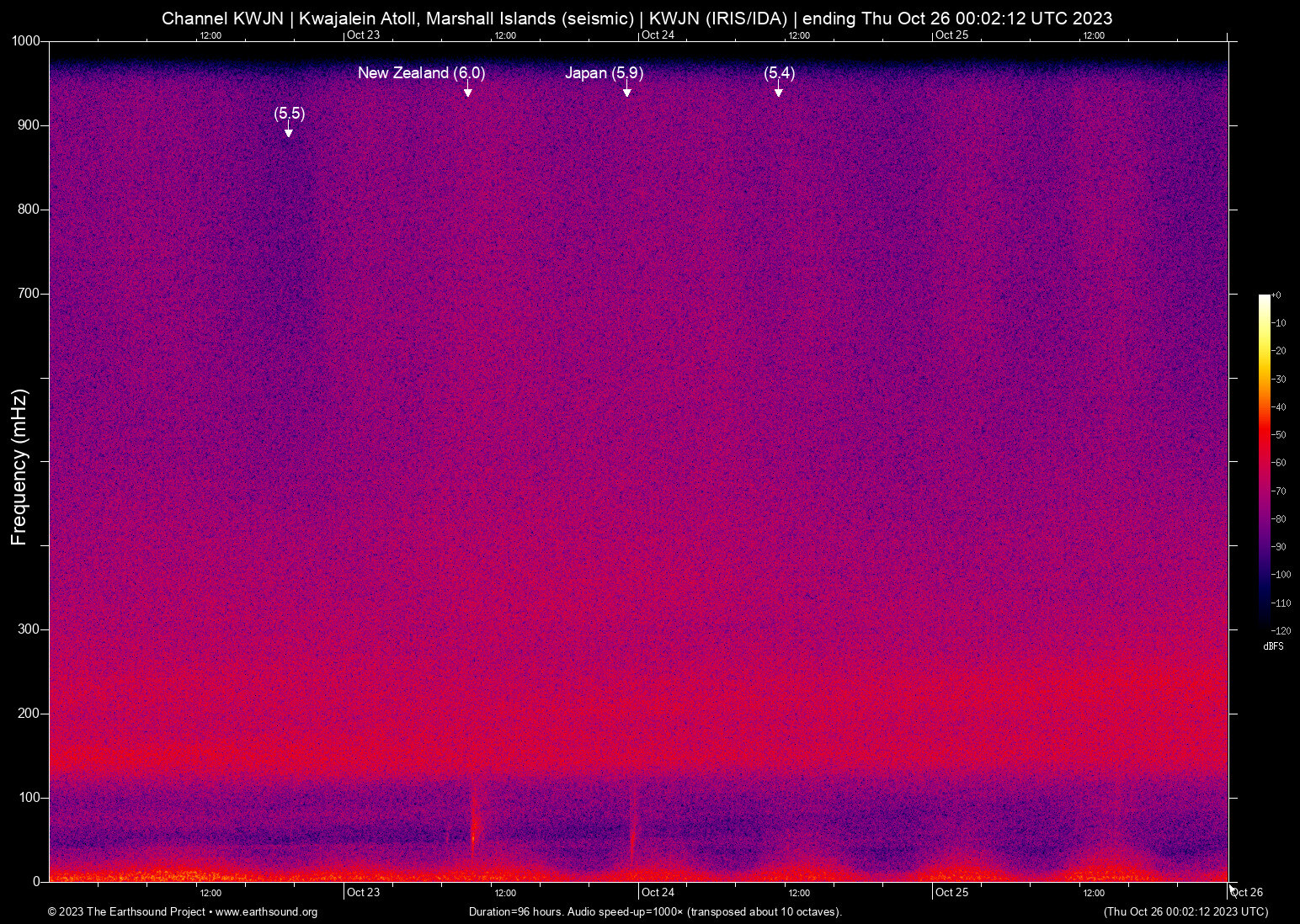The height and width of the screenshot is (924, 1300).
Task: Click the "-70" color scale value
Action: point(1279,491)
